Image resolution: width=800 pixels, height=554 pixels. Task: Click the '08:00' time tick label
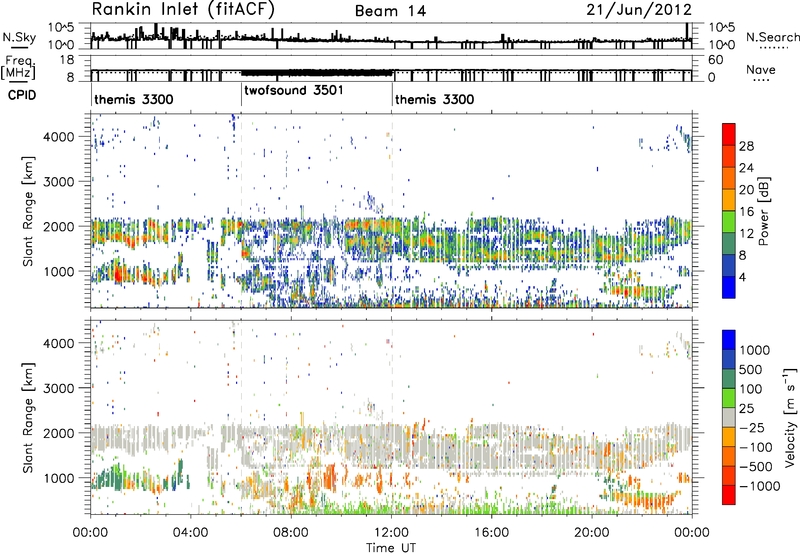click(x=291, y=533)
